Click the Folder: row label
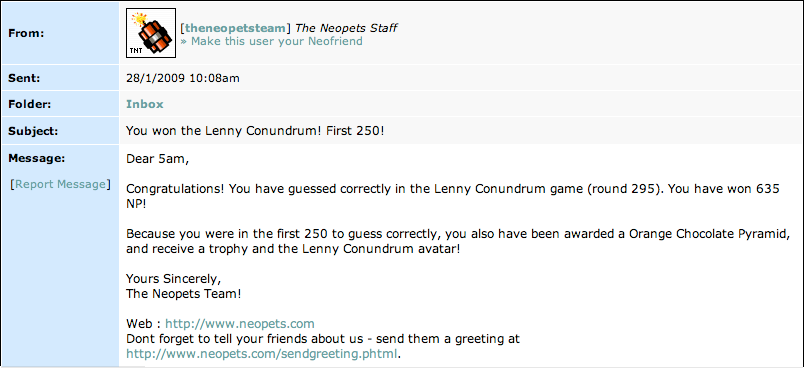This screenshot has width=804, height=369. pyautogui.click(x=28, y=104)
